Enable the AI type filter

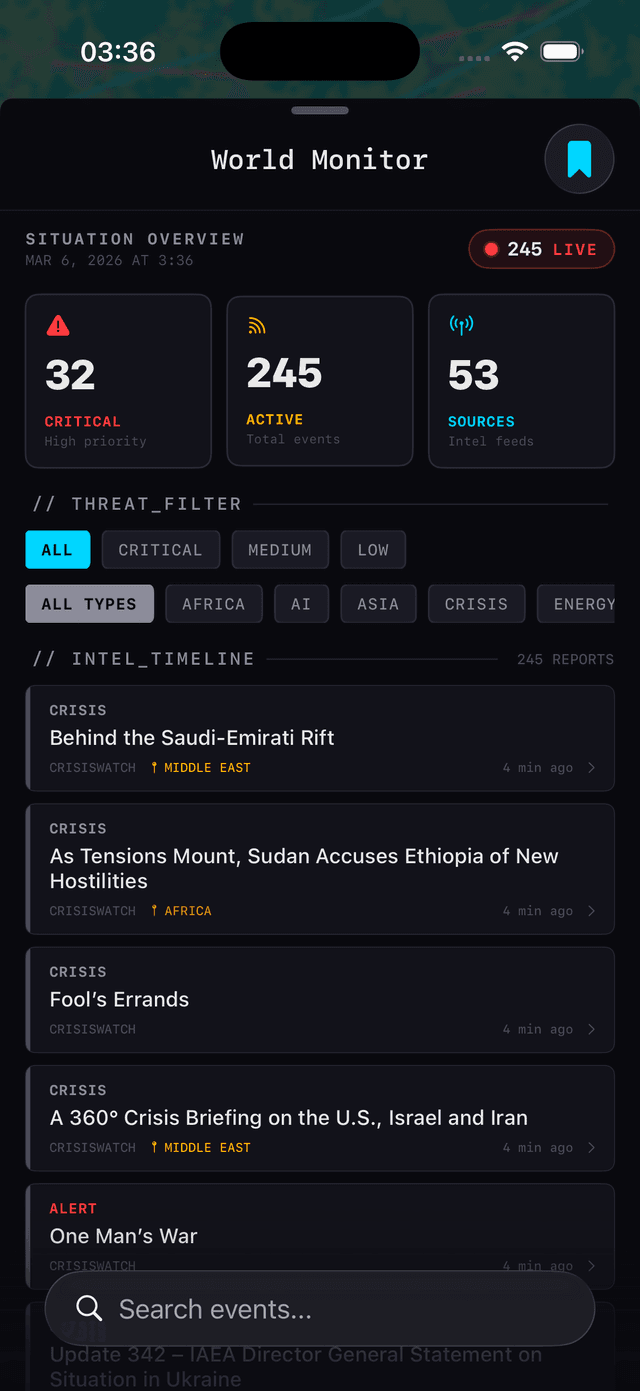point(301,604)
